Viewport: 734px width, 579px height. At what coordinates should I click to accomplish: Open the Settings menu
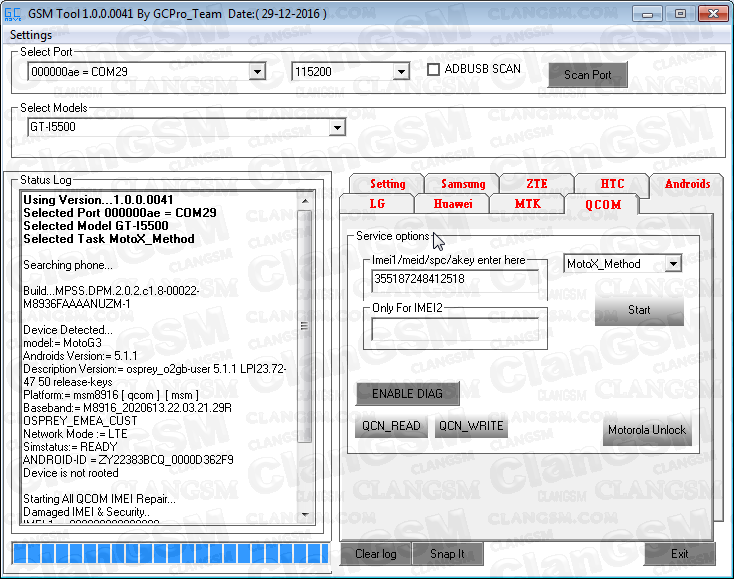coord(31,35)
